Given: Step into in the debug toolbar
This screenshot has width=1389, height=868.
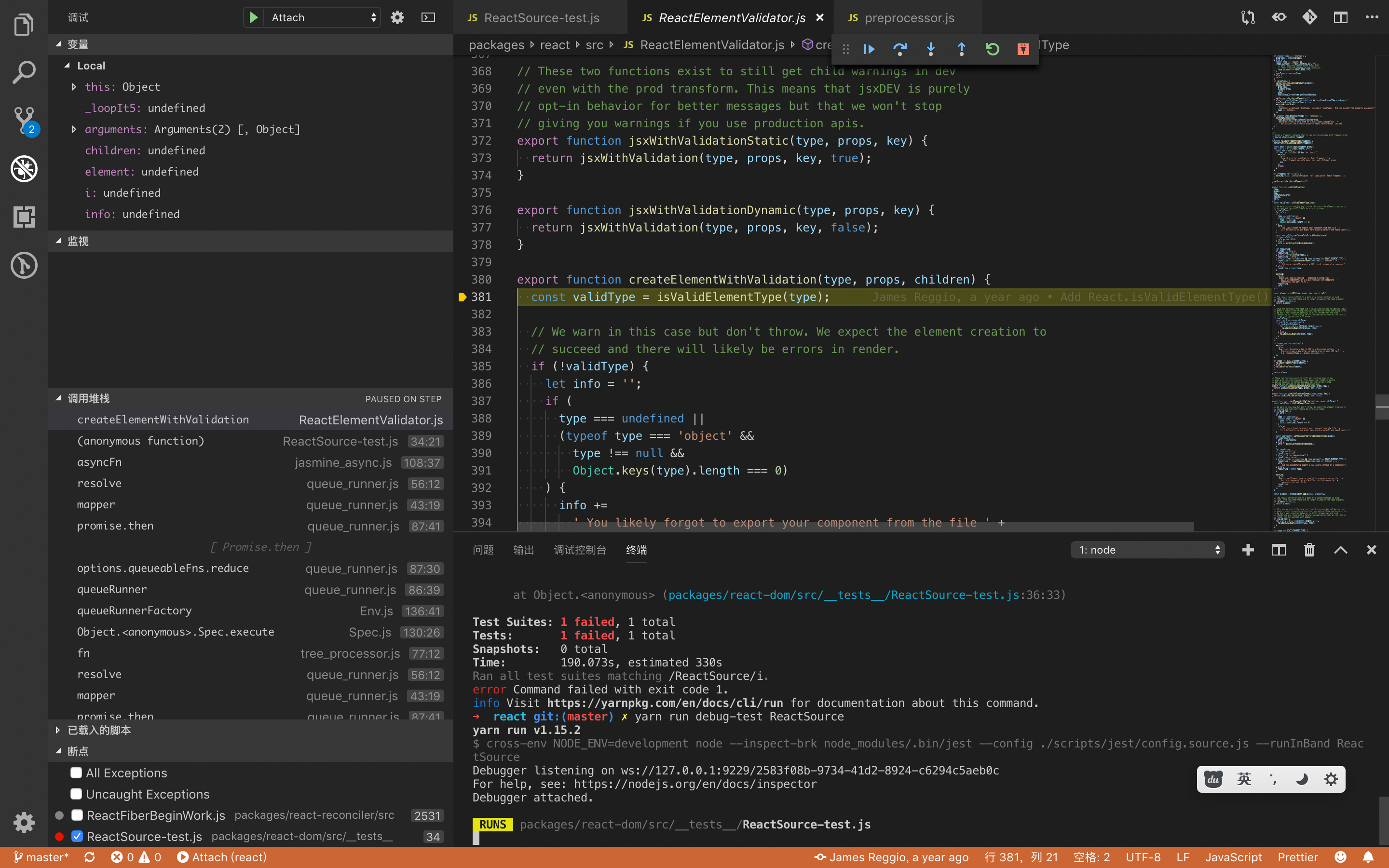Looking at the screenshot, I should pyautogui.click(x=930, y=49).
